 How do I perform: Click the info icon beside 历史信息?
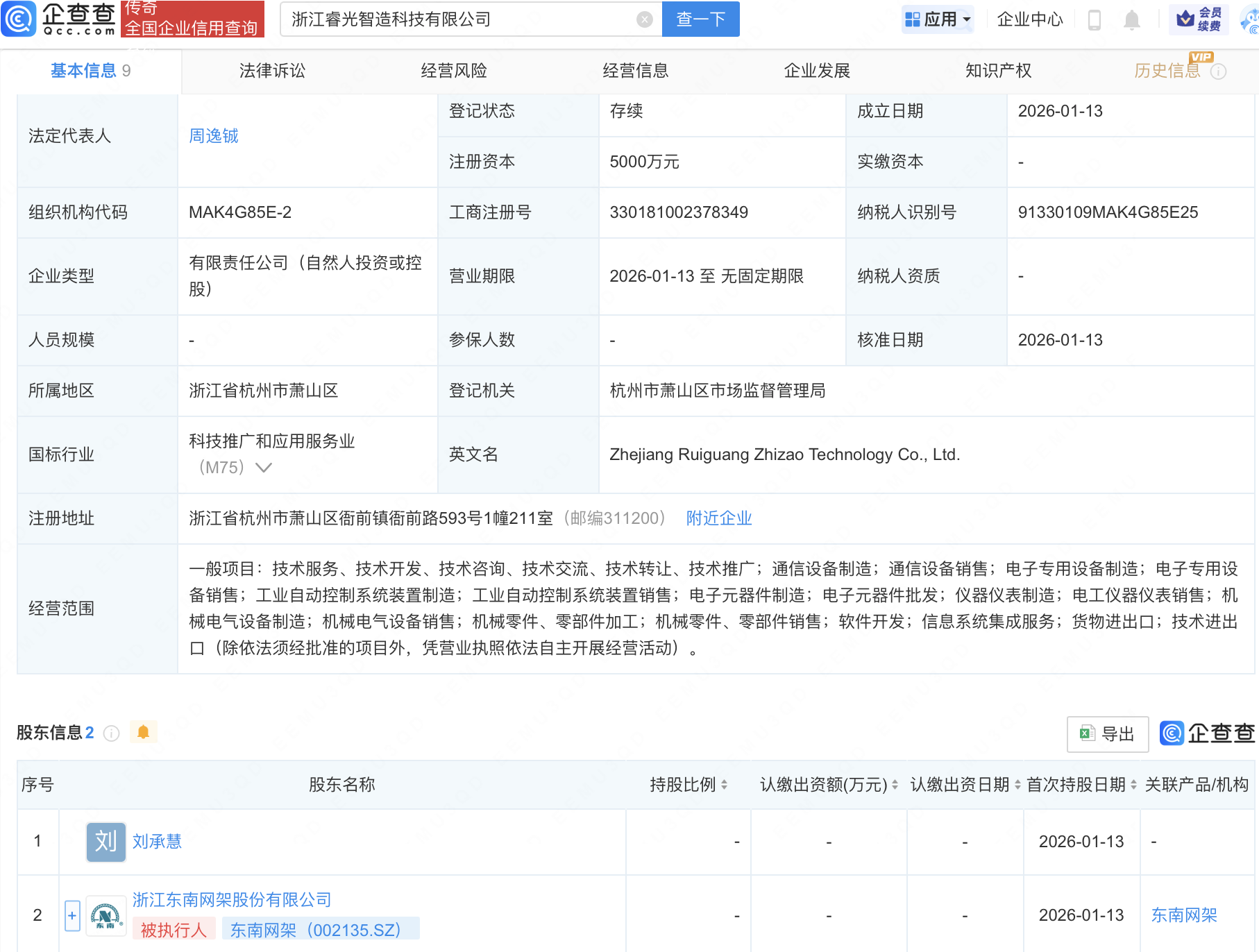coord(1218,71)
